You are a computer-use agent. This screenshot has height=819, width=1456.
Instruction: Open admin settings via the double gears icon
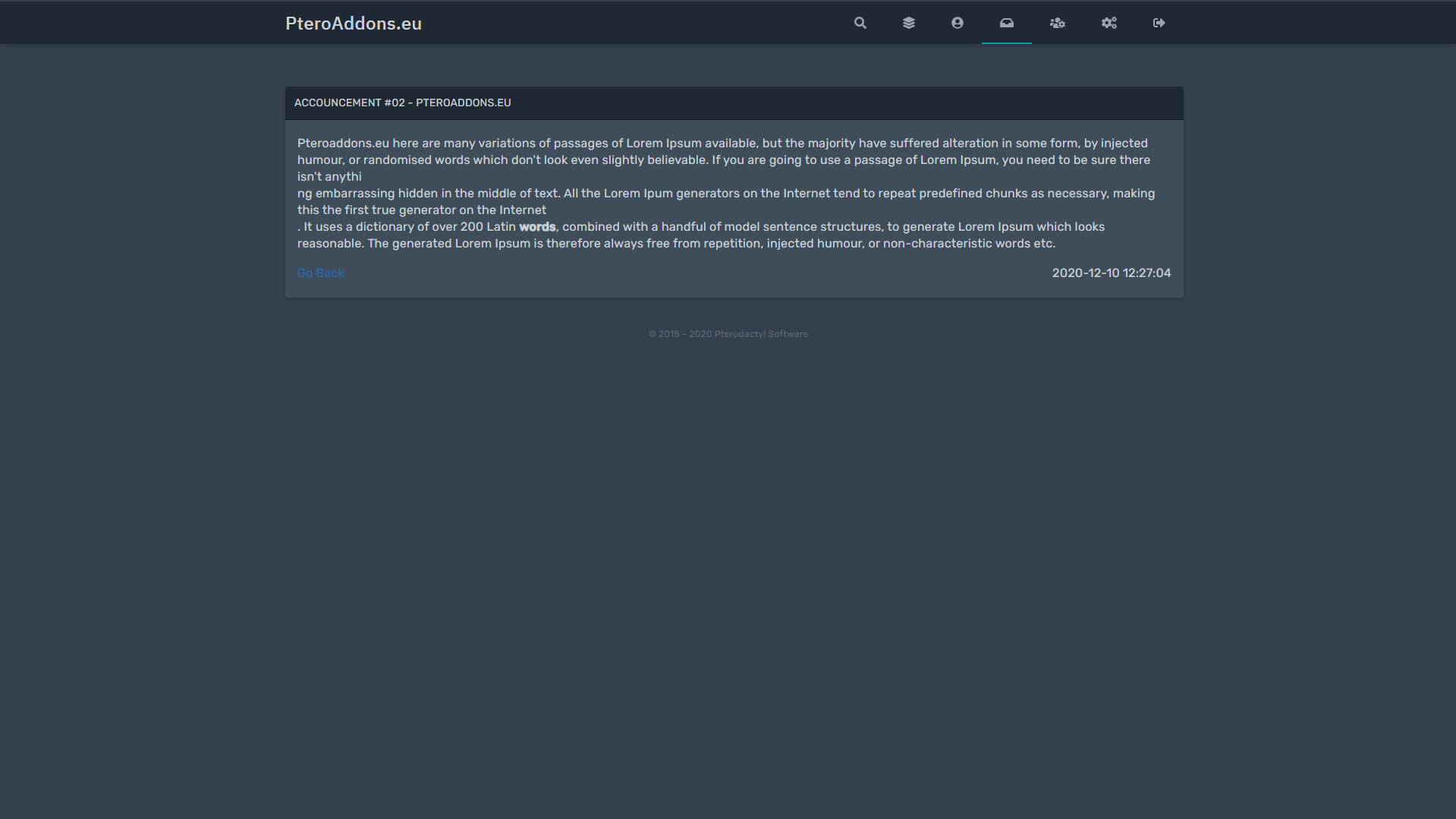(x=1109, y=23)
